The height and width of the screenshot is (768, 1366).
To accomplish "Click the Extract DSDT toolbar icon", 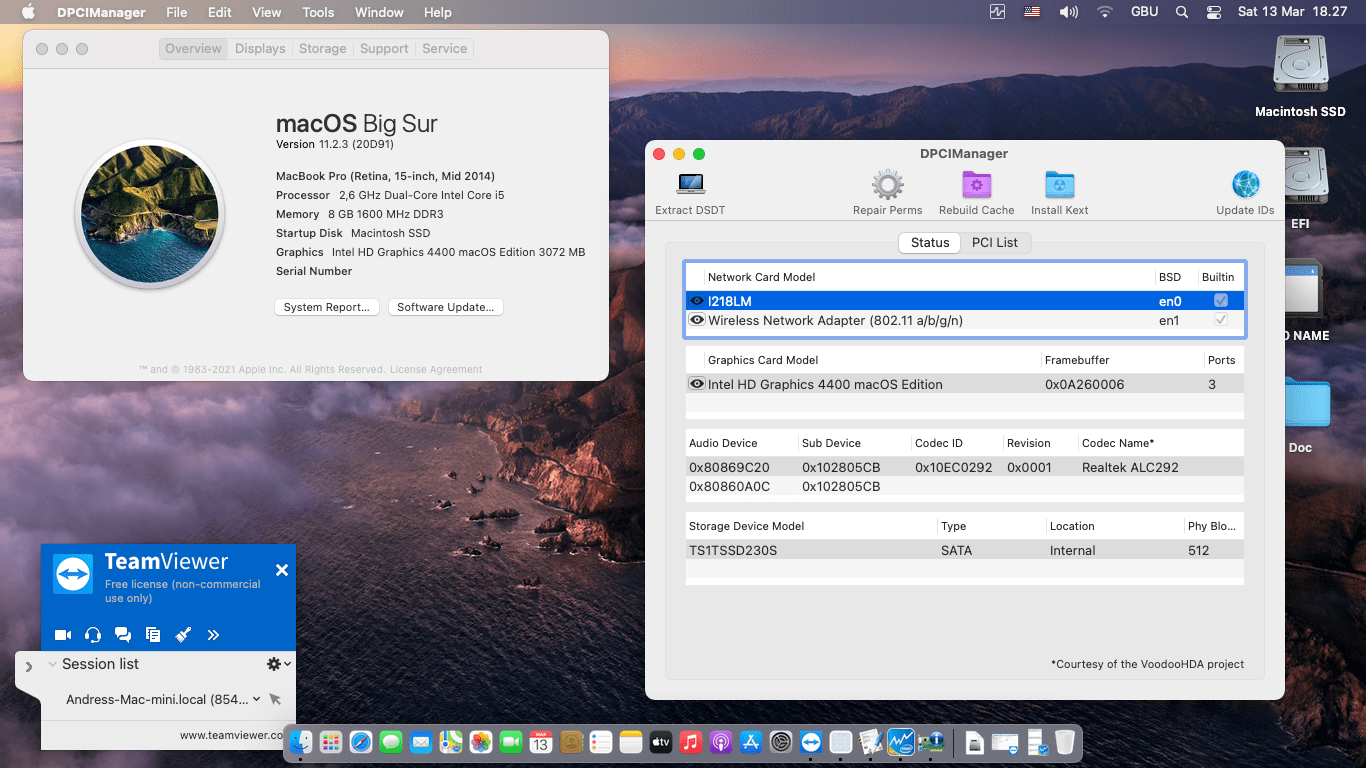I will [690, 184].
